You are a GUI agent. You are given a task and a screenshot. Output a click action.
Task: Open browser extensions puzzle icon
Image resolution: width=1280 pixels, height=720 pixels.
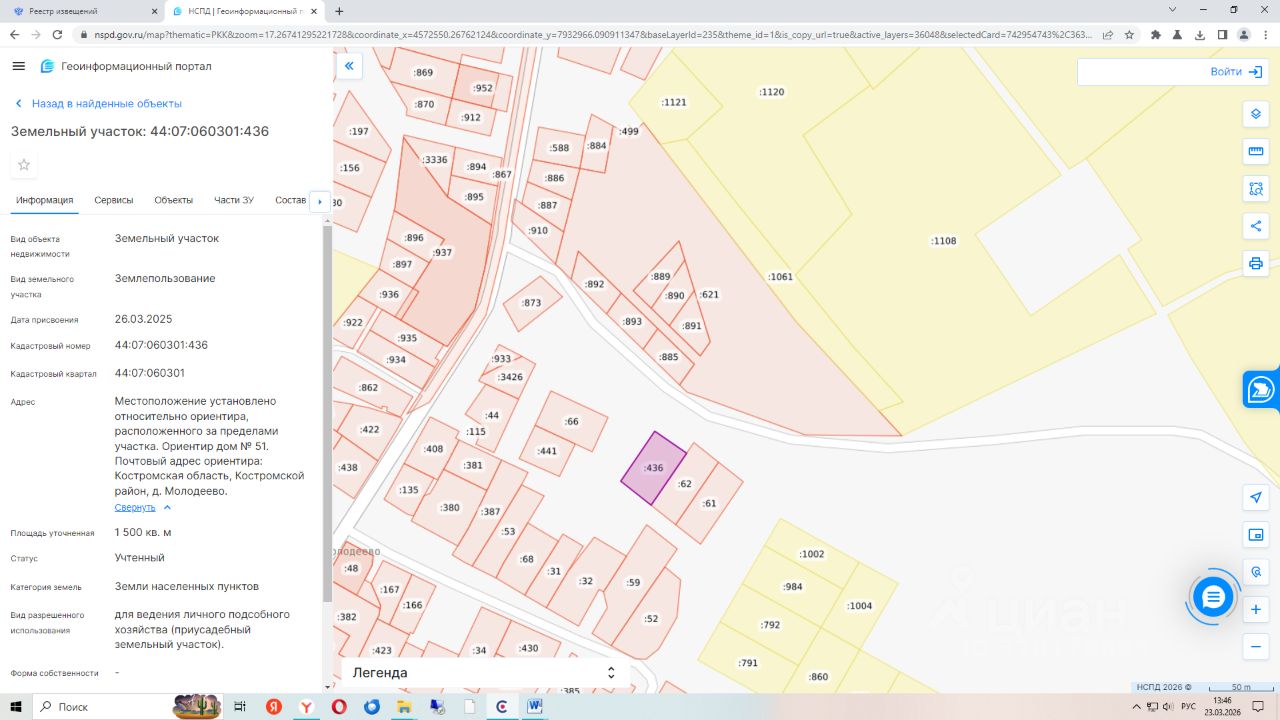[1156, 34]
